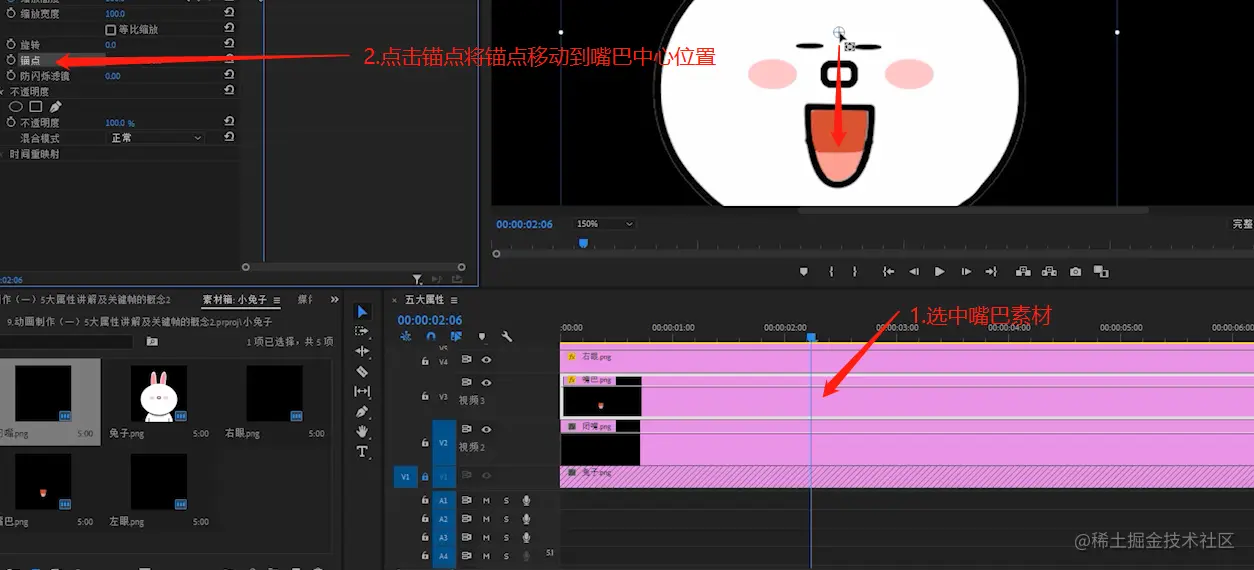Click the 锚点 property label
1254x570 pixels.
click(30, 61)
